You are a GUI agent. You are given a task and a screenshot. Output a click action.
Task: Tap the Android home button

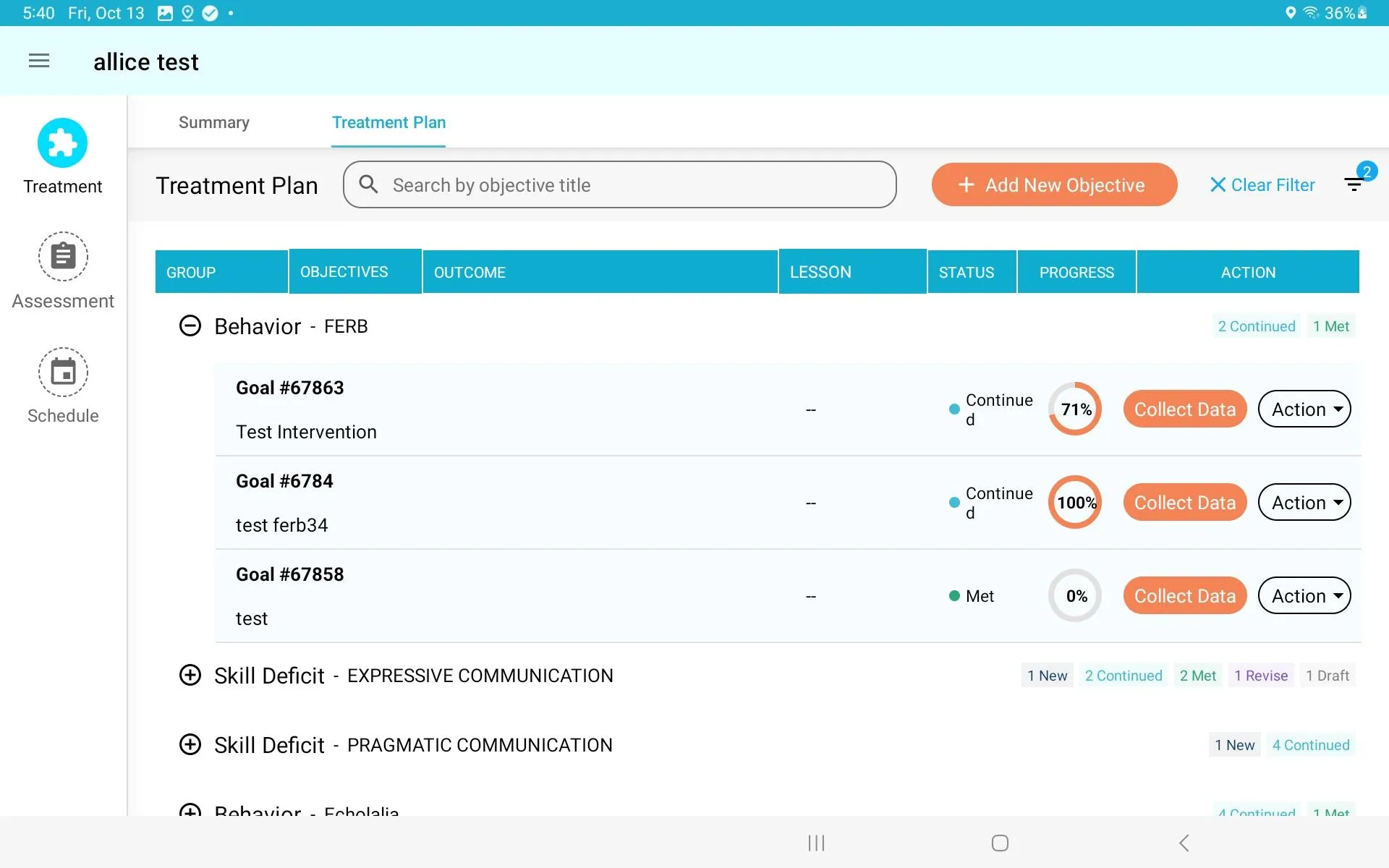pyautogui.click(x=1000, y=843)
